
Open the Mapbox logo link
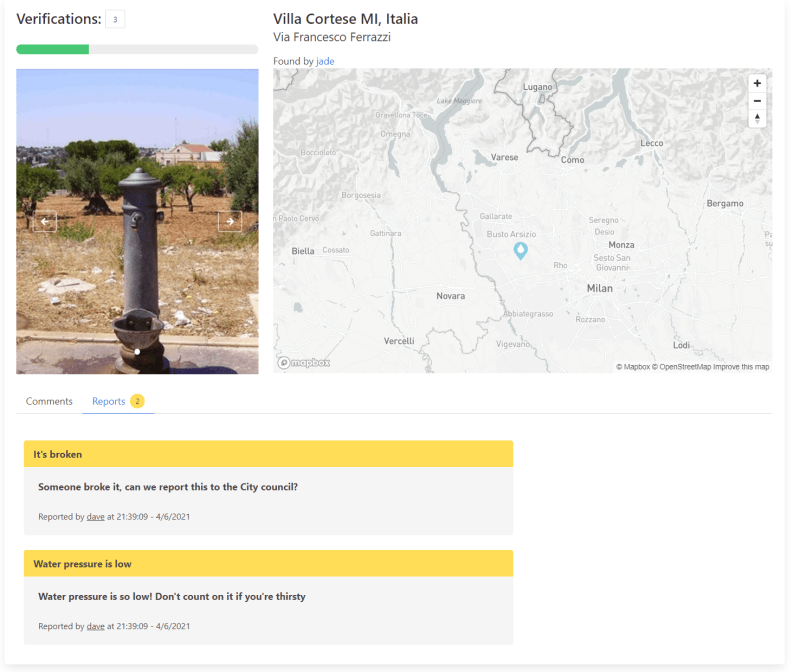(304, 362)
